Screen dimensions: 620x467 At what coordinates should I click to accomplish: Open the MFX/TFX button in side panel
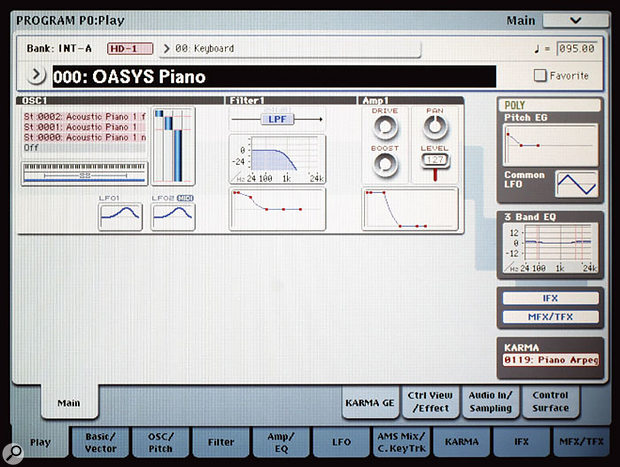coord(550,317)
